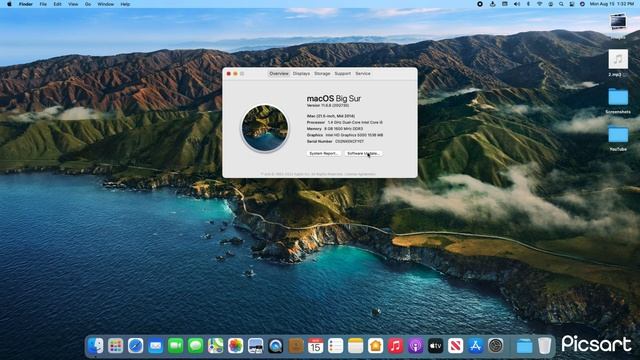Screen dimensions: 640x360
Task: Open the Wi-Fi menu bar icon
Action: pos(539,4)
